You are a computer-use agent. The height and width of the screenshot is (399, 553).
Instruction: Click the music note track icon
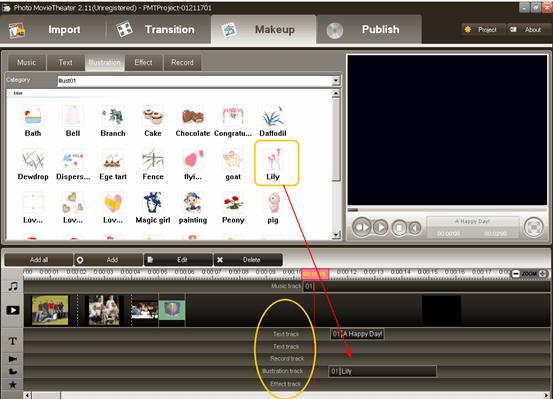[13, 286]
